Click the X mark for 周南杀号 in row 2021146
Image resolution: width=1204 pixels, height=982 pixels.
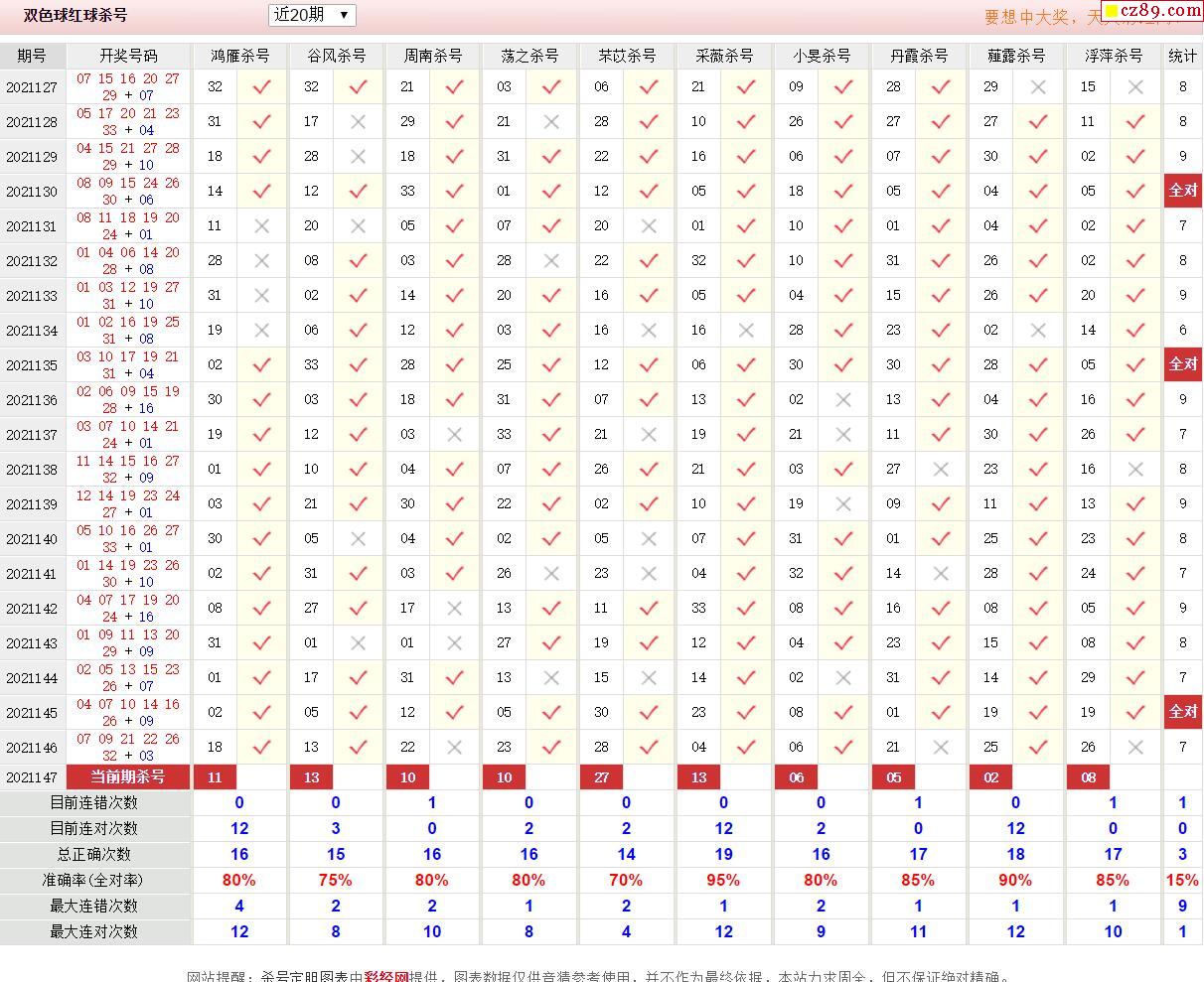point(455,748)
